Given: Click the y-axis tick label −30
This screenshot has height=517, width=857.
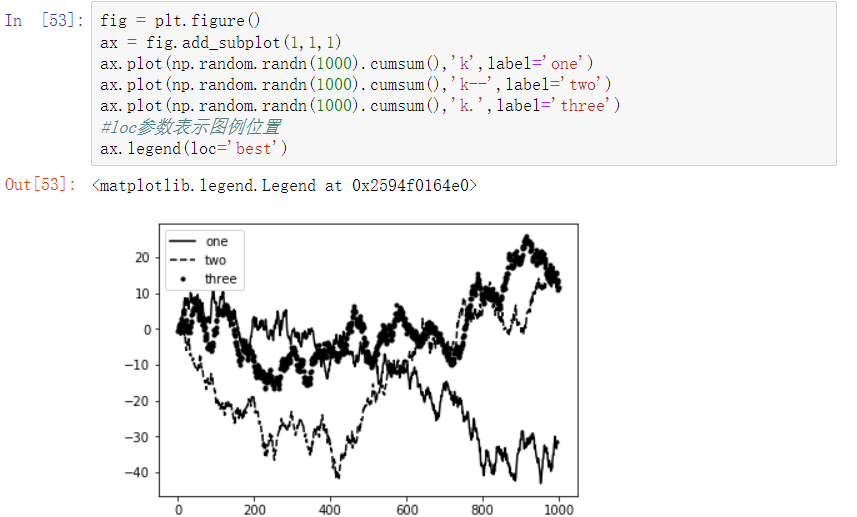Looking at the screenshot, I should [137, 437].
